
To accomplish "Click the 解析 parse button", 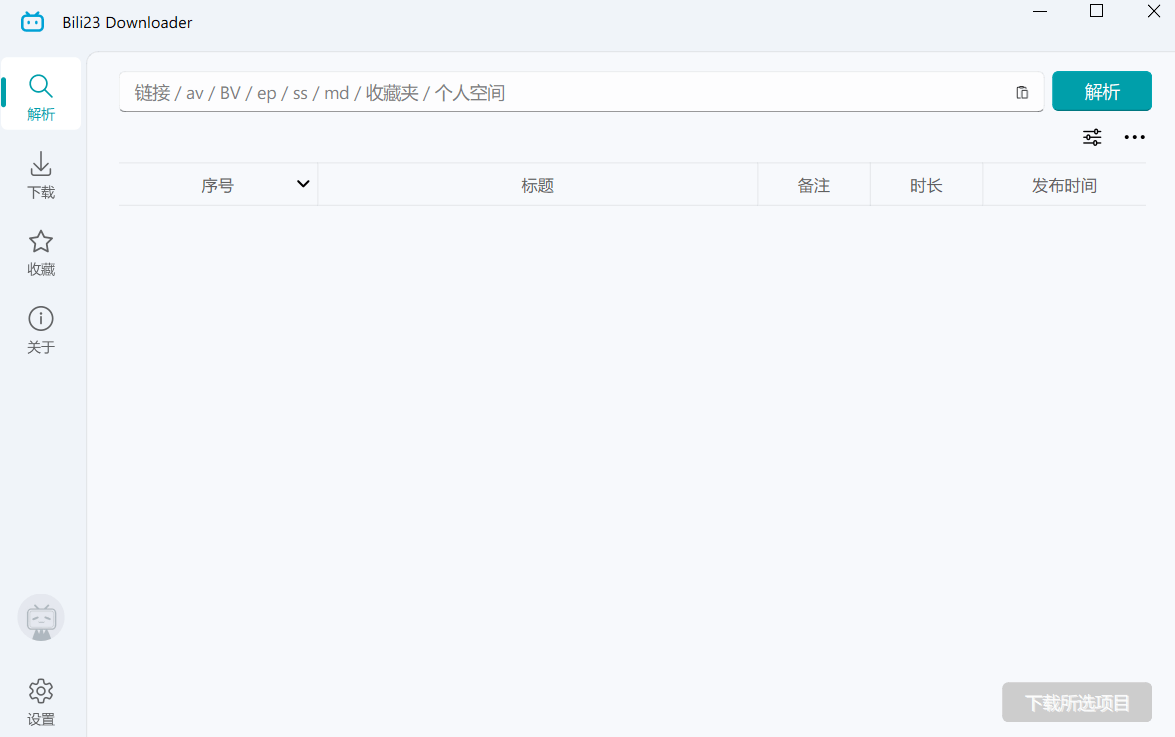I will 1102,91.
